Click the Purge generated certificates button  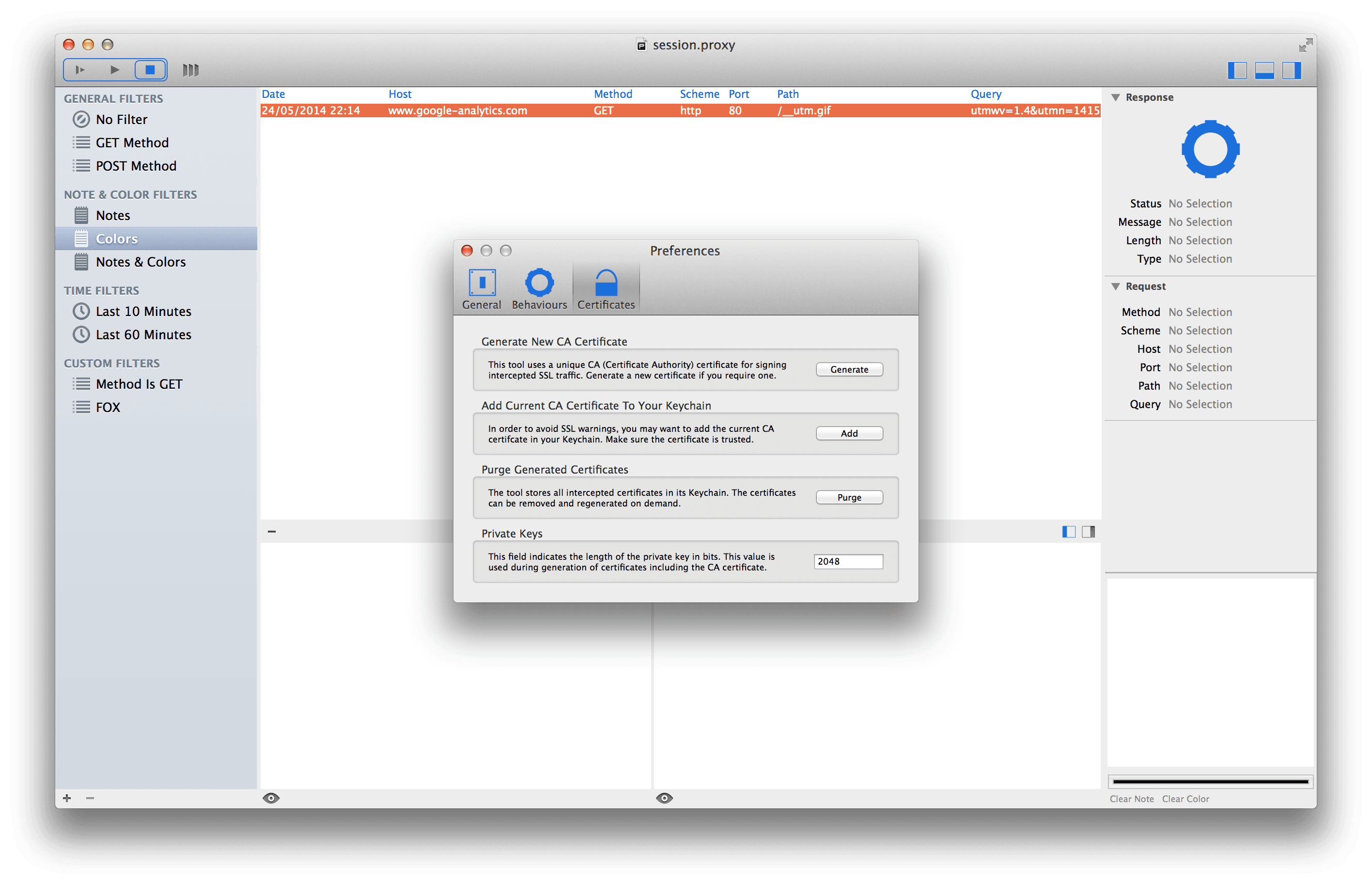click(x=848, y=497)
